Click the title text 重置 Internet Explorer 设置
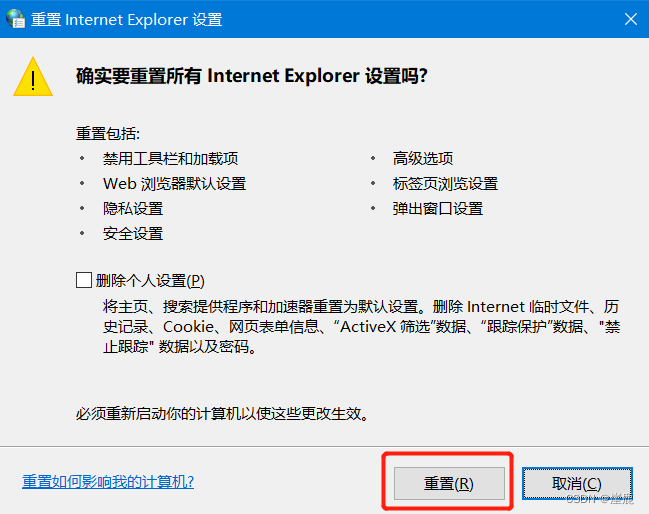This screenshot has width=649, height=514. point(127,20)
